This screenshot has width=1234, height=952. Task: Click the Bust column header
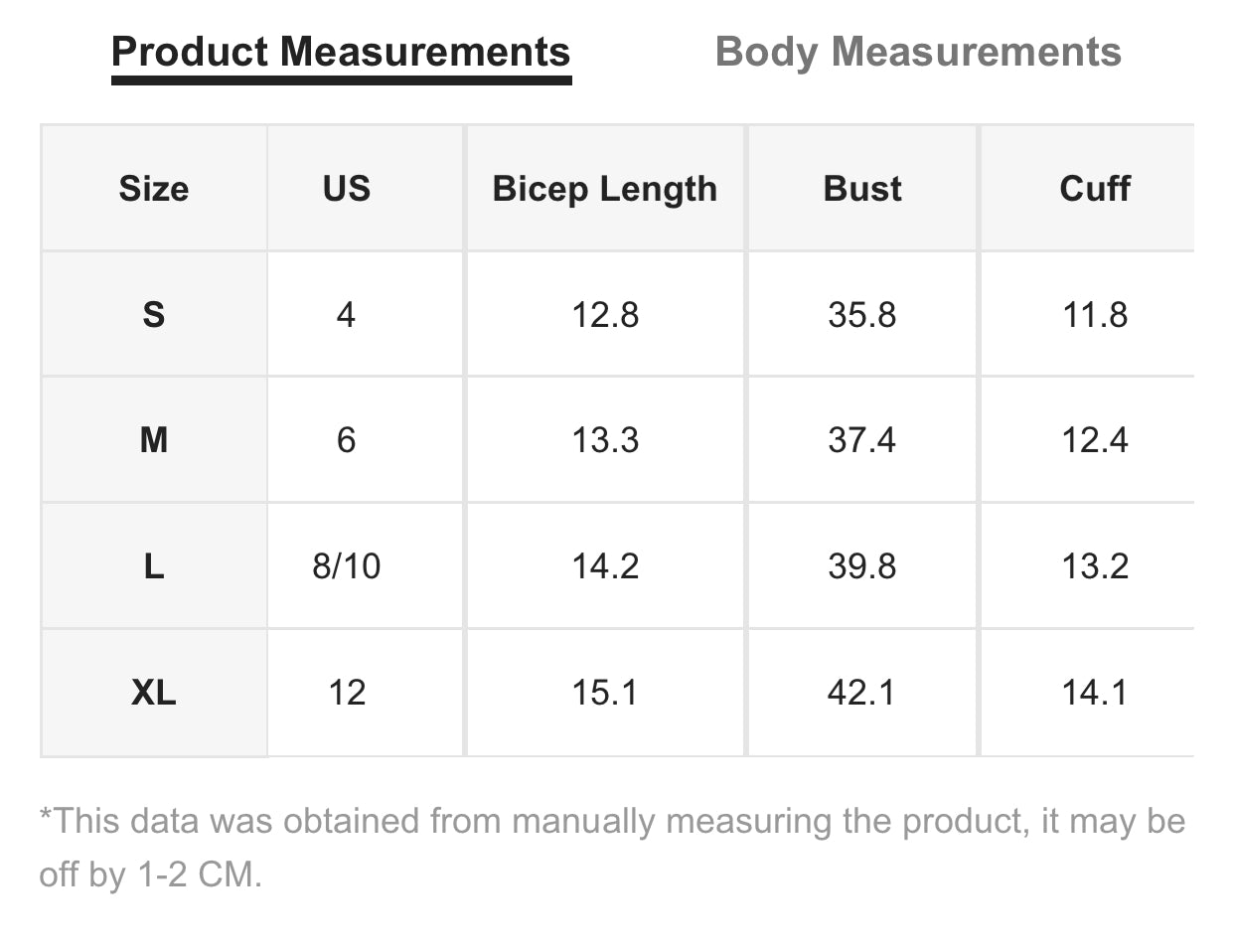click(x=862, y=189)
